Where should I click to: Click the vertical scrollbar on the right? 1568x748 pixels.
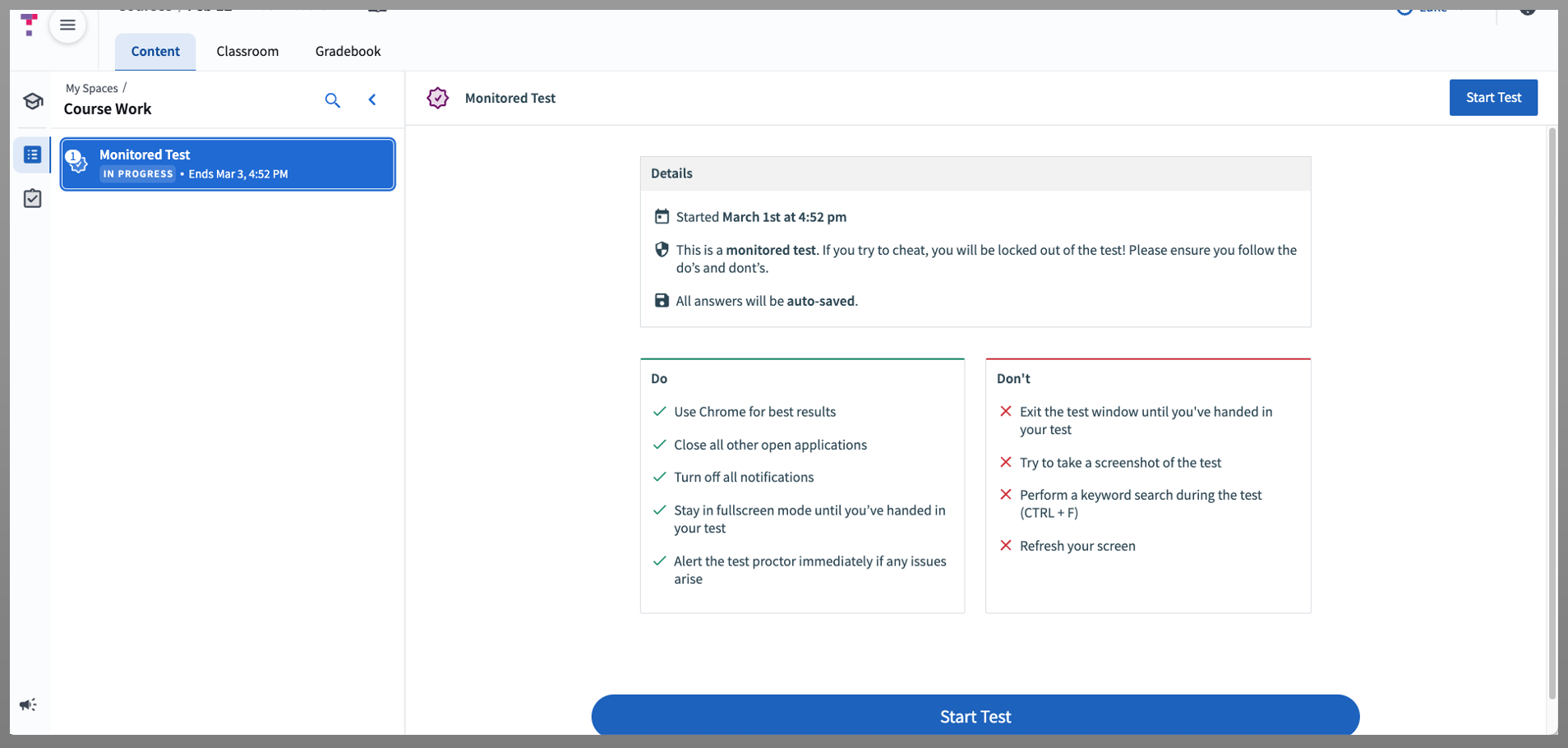(x=1552, y=411)
